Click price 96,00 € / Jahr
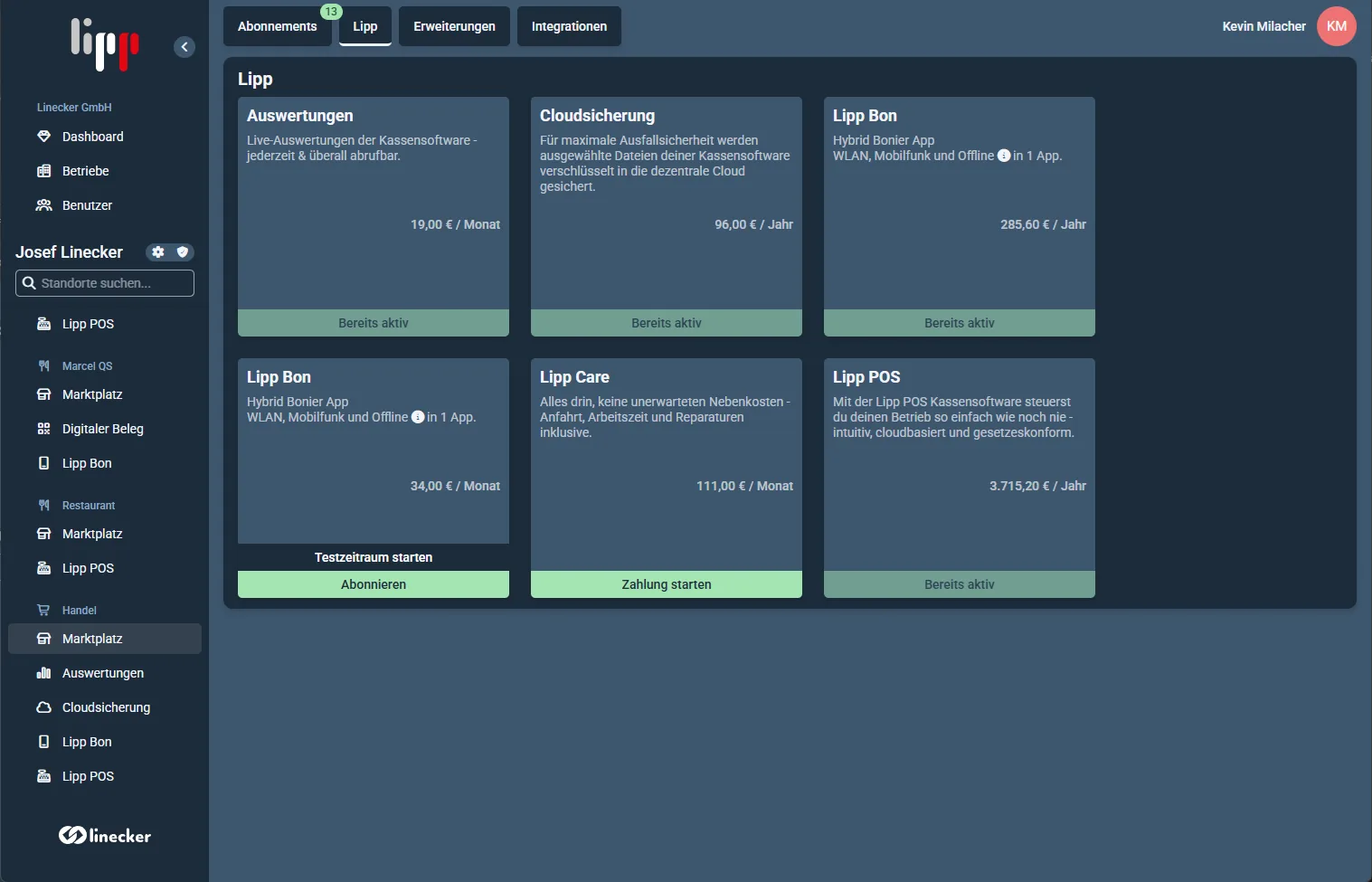The height and width of the screenshot is (882, 1372). pyautogui.click(x=753, y=224)
